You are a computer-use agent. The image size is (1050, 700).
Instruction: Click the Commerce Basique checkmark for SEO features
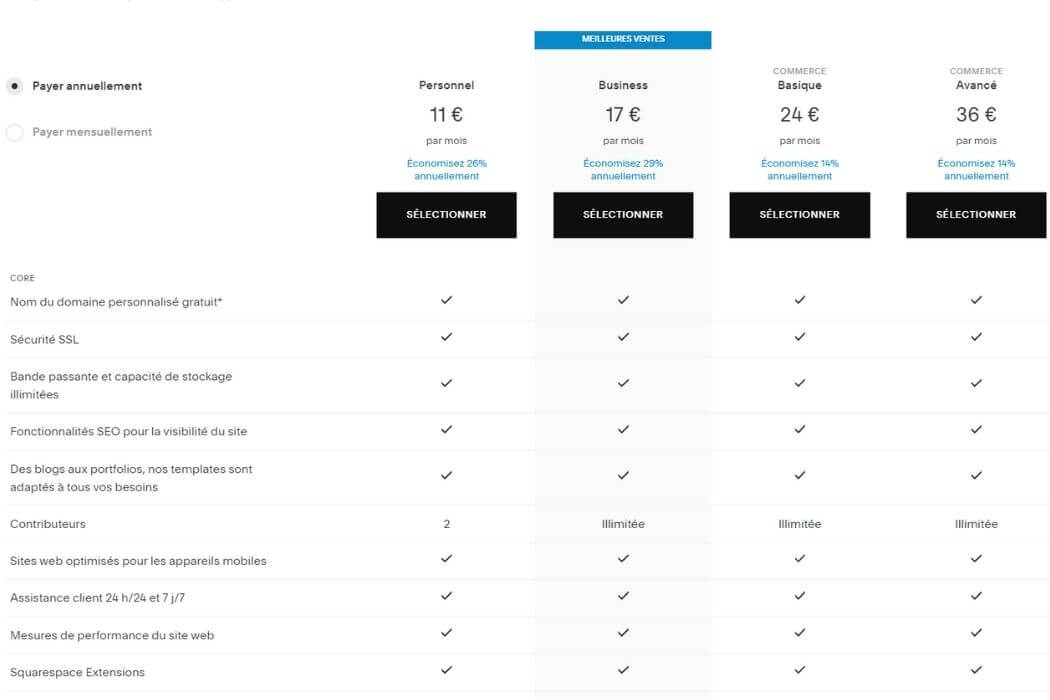click(x=799, y=430)
